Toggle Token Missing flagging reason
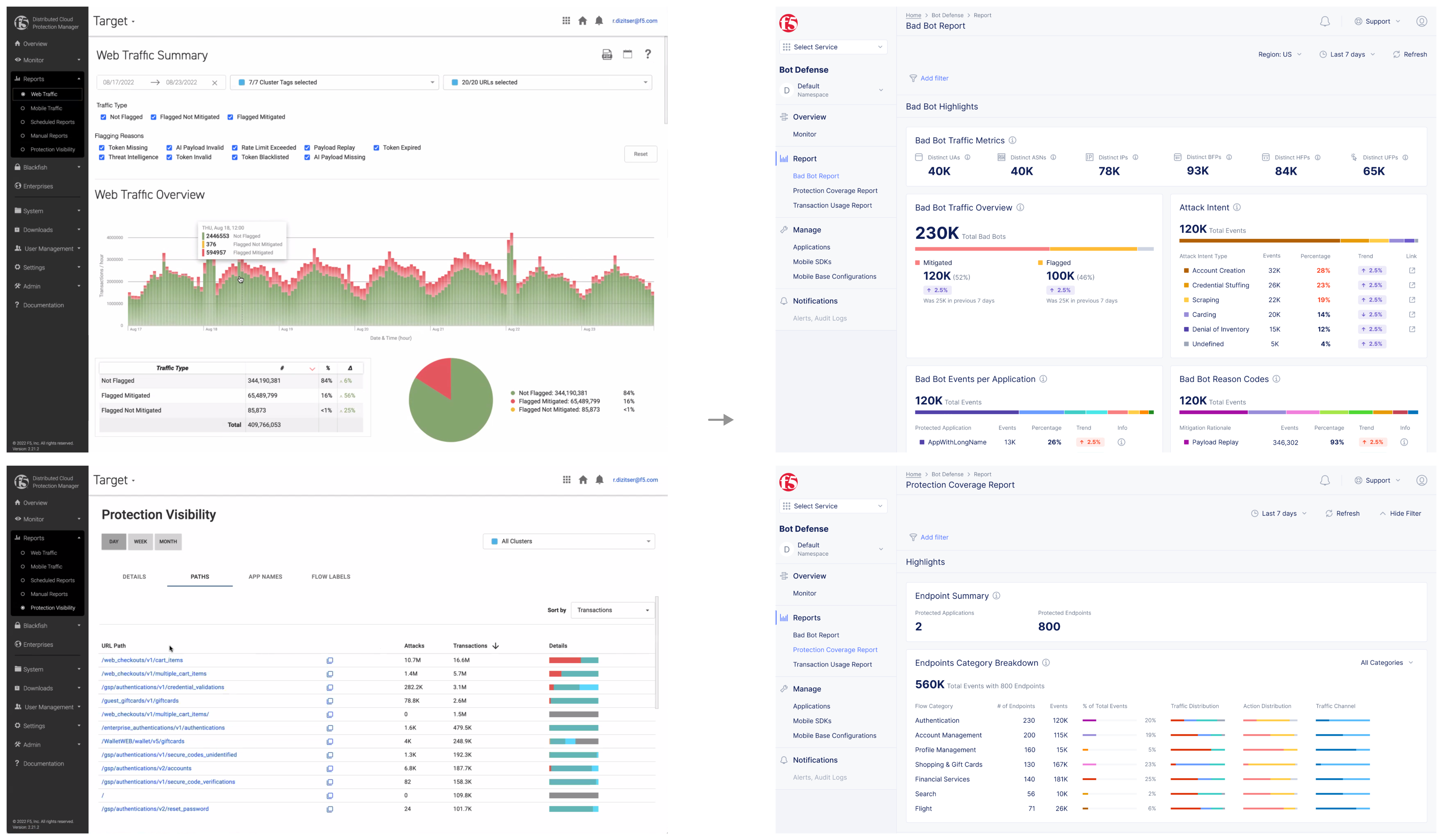The width and height of the screenshot is (1443, 840). 101,148
